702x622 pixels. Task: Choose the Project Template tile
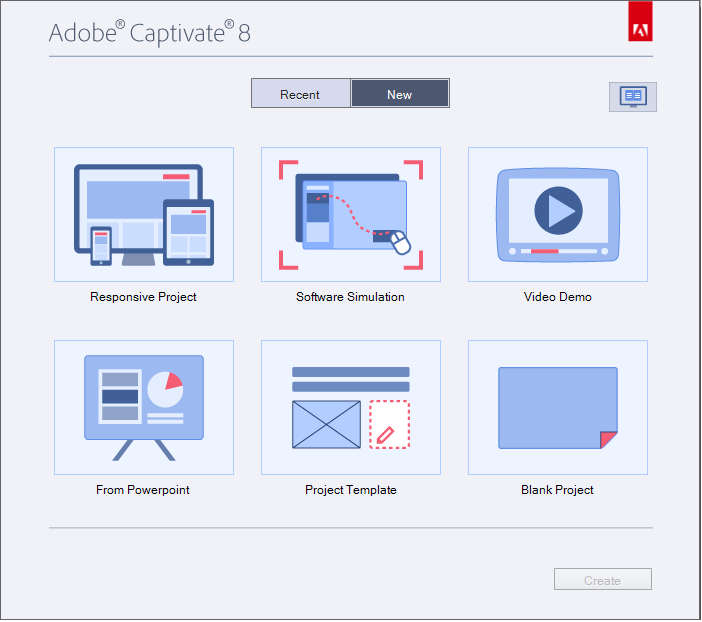coord(351,408)
